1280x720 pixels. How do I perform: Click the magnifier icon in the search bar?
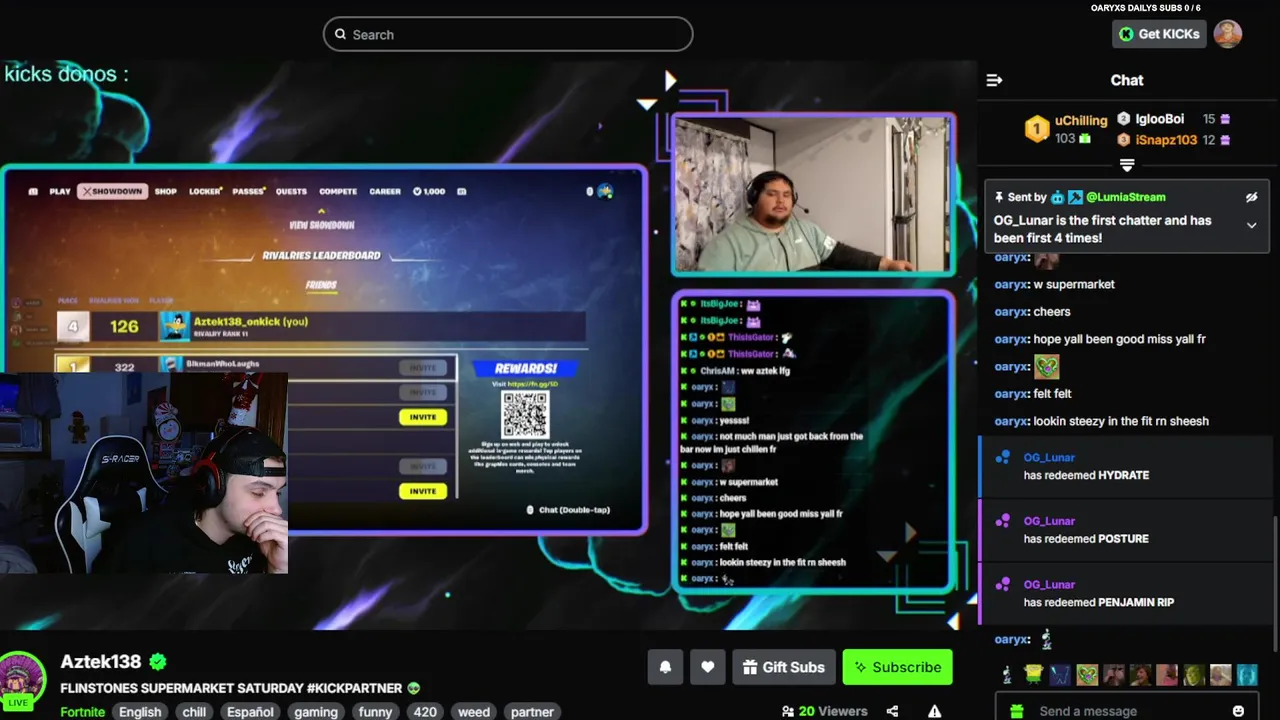pyautogui.click(x=340, y=34)
